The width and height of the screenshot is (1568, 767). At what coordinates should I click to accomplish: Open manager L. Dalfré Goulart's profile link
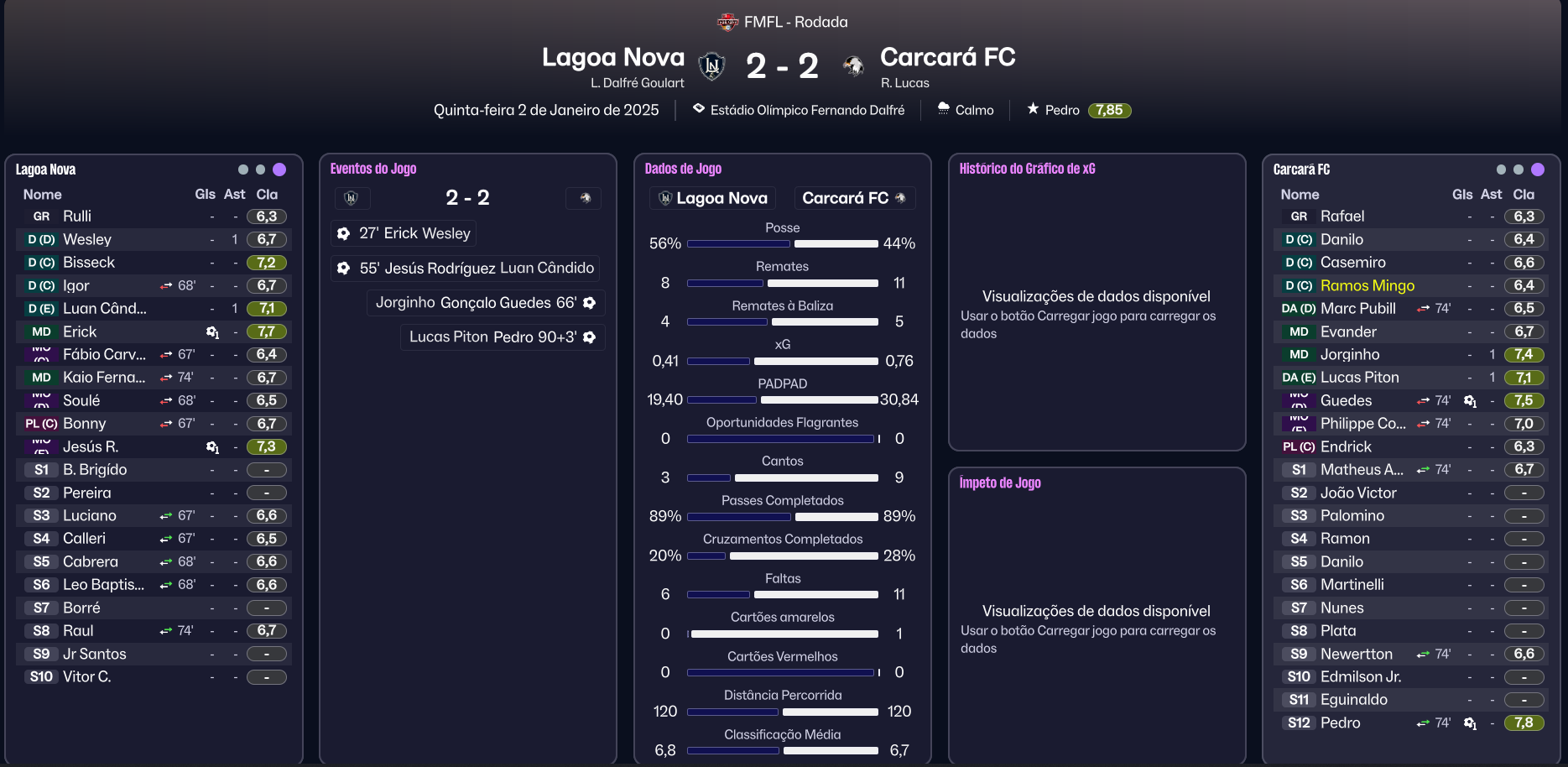pos(637,83)
